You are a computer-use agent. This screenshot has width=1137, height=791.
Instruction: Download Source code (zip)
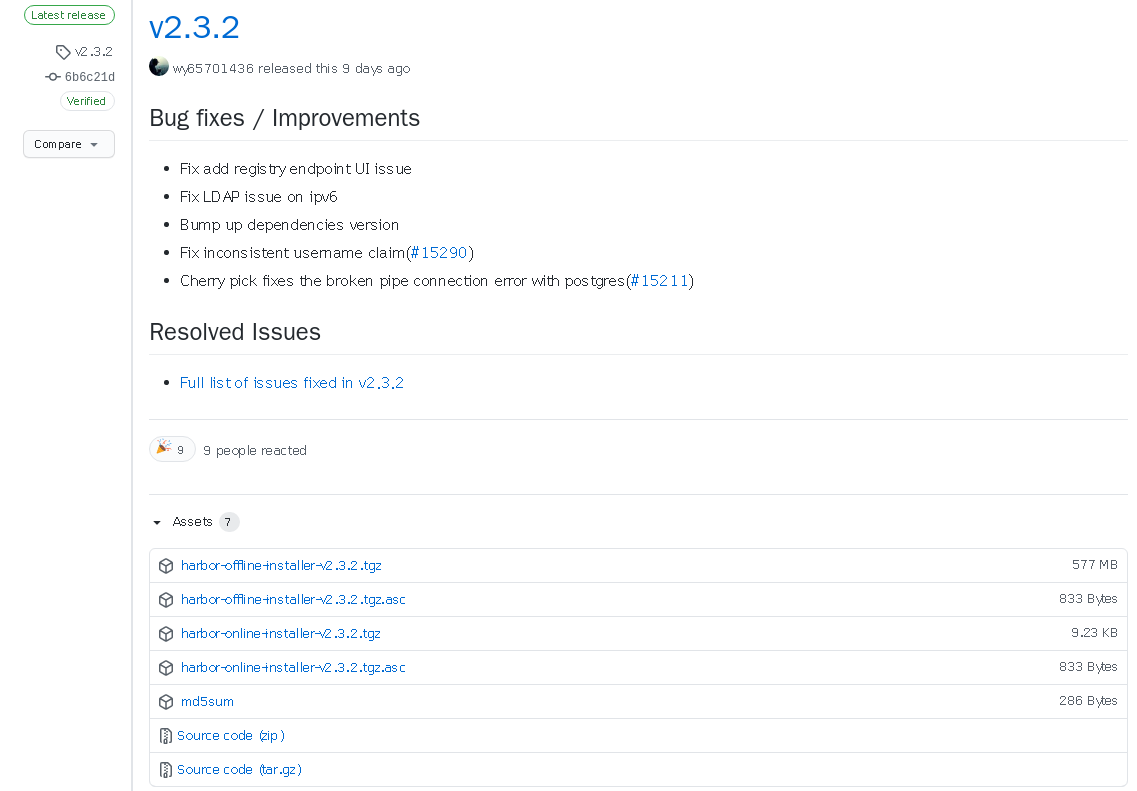[231, 736]
